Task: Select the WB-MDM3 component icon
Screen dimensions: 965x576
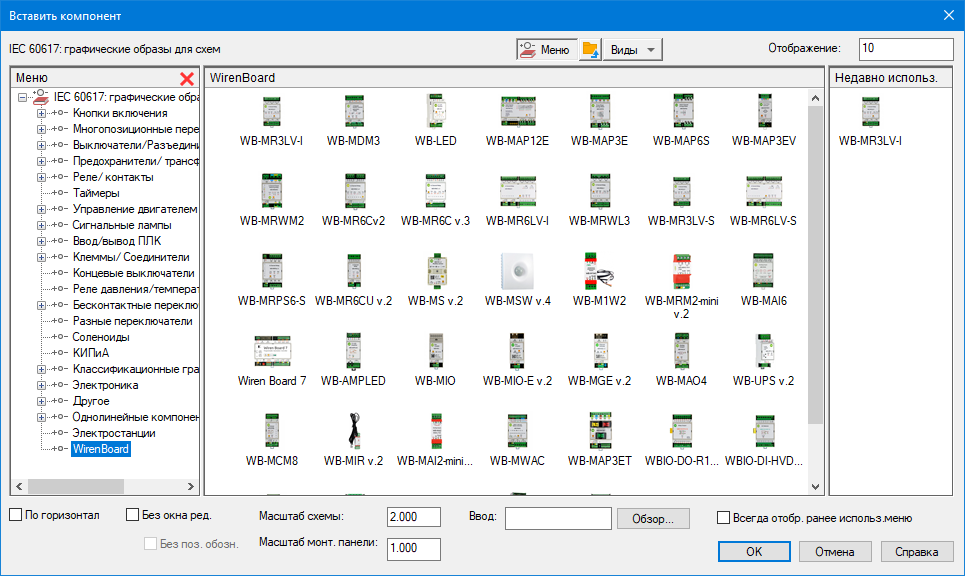Action: 353,113
